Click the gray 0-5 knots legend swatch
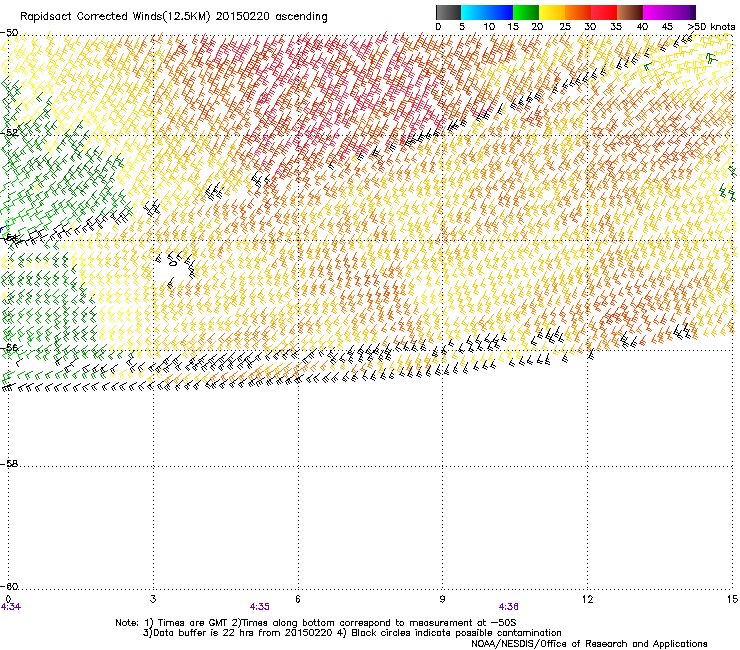This screenshot has height=650, width=740. click(x=448, y=12)
